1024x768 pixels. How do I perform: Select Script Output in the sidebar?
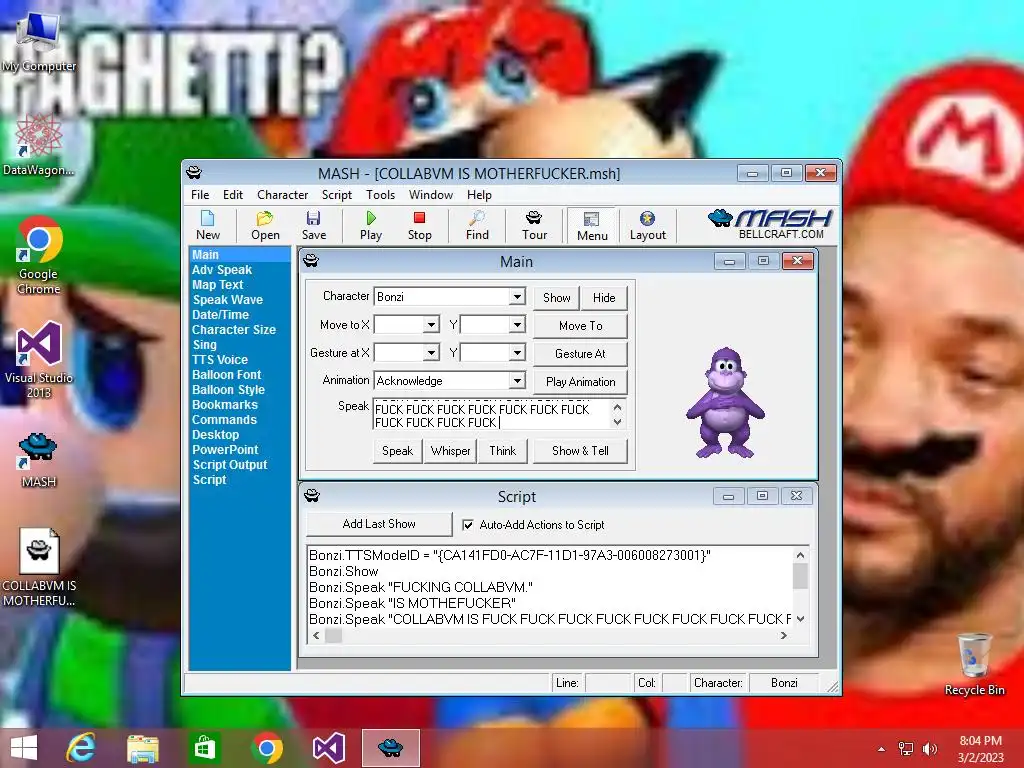coord(230,464)
